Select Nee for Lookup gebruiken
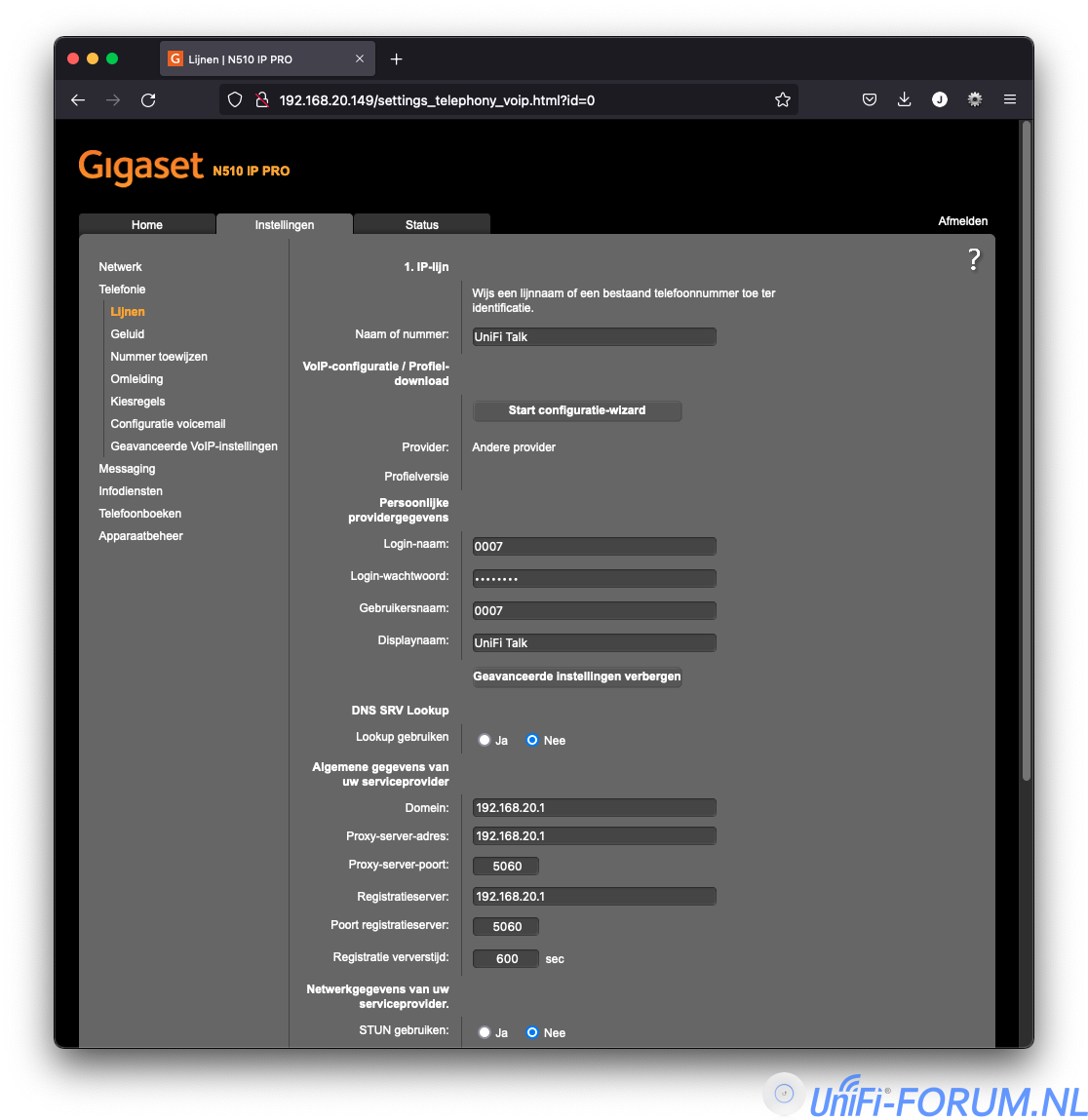 coord(532,741)
